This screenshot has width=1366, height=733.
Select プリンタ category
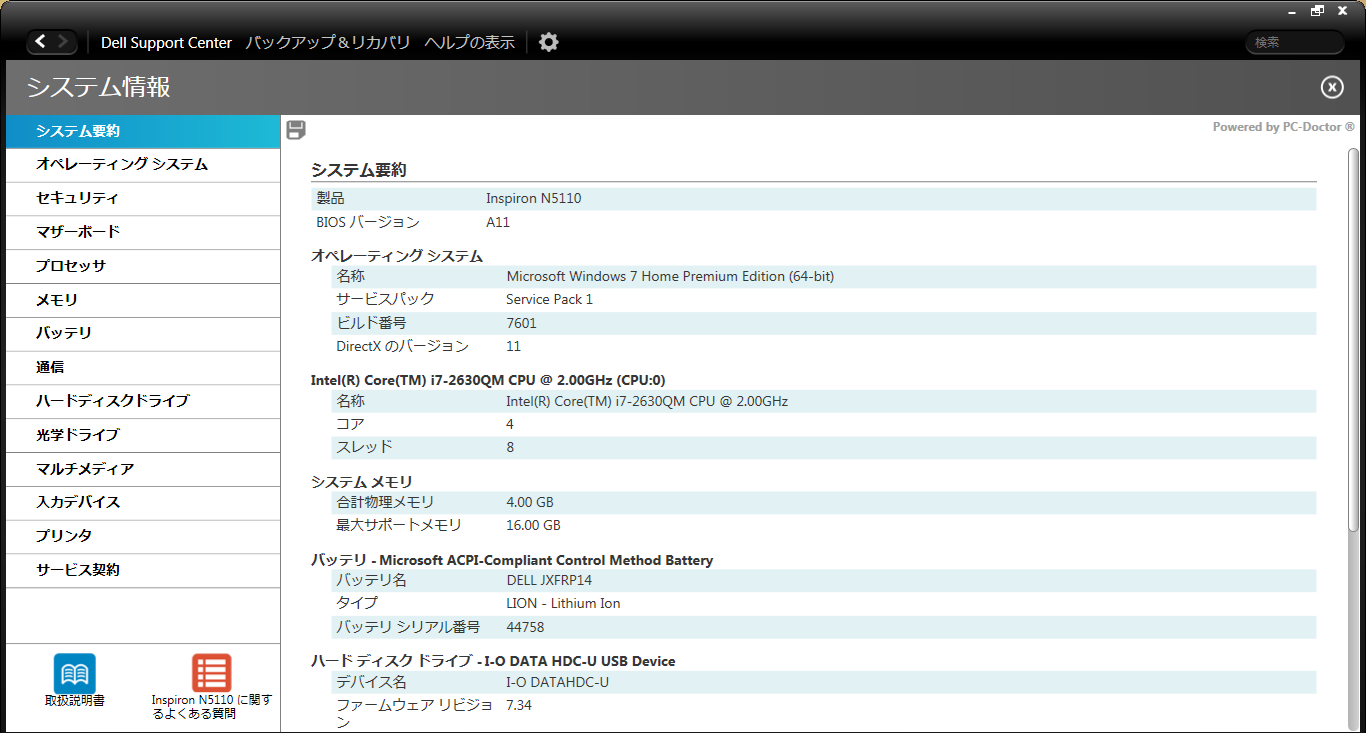(143, 536)
